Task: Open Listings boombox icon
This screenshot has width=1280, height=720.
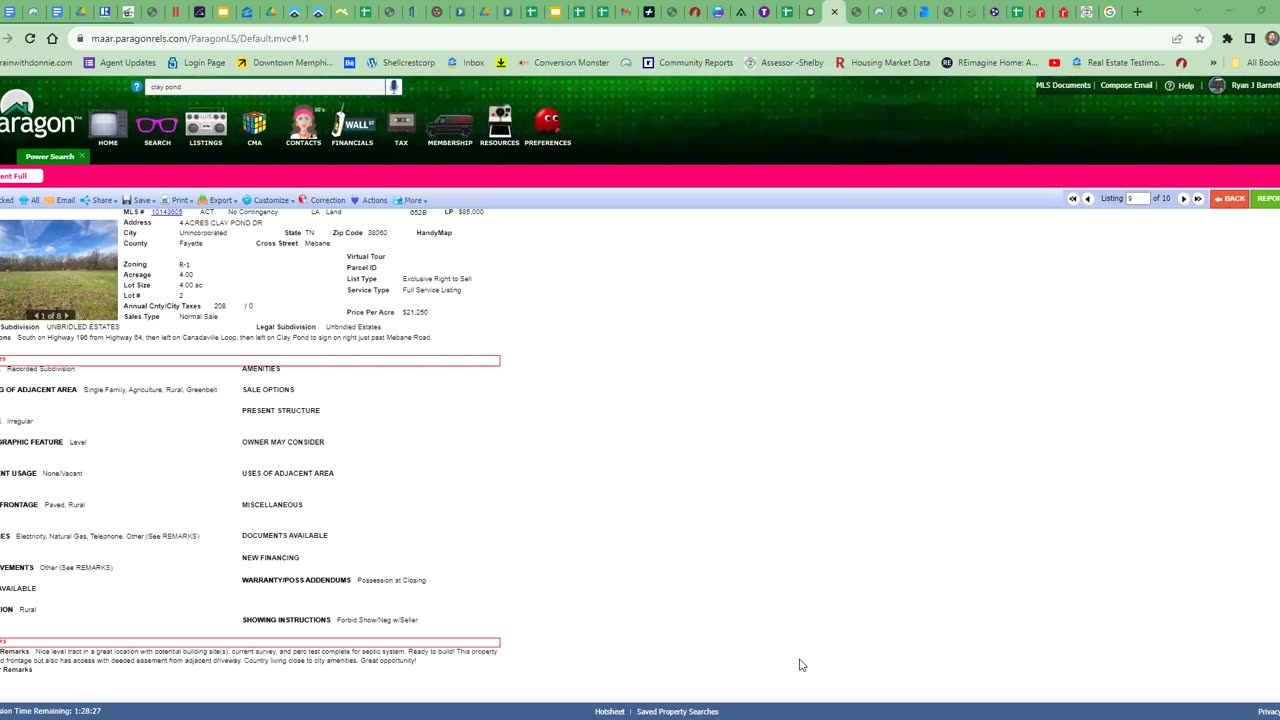Action: pos(206,124)
